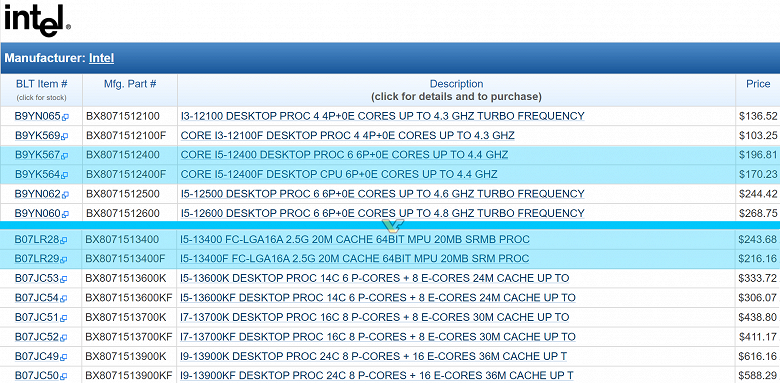Open I3-12100 desktop processor description link
This screenshot has height=383, width=780.
[x=382, y=116]
